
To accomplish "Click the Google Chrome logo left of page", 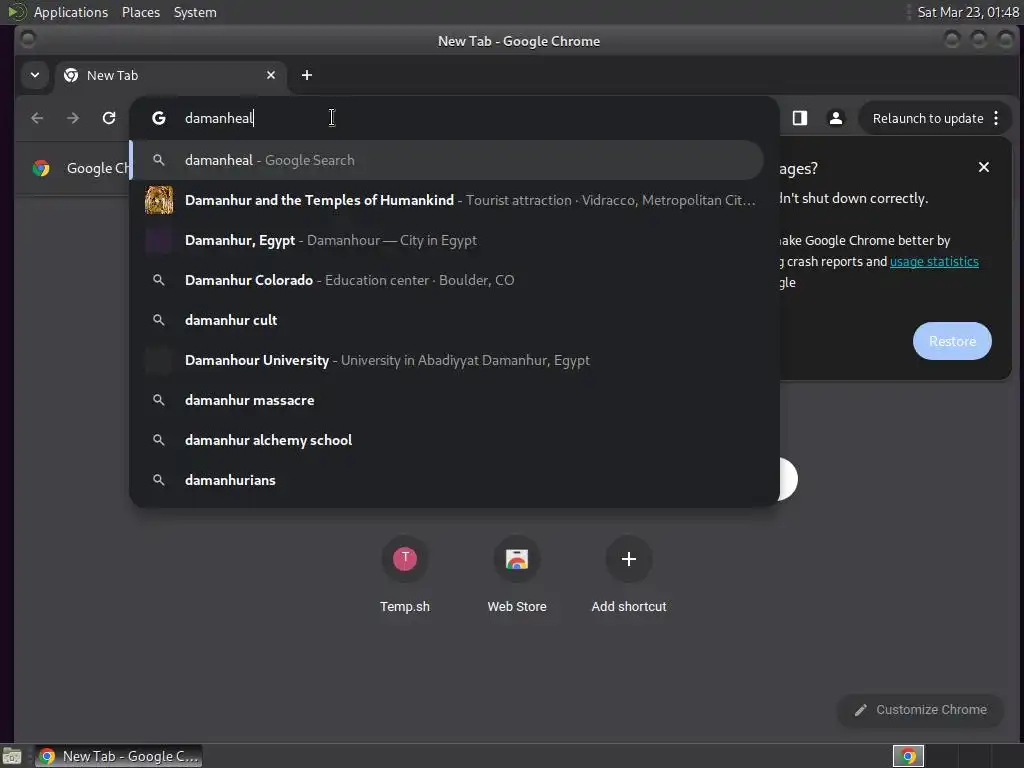I will 41,168.
